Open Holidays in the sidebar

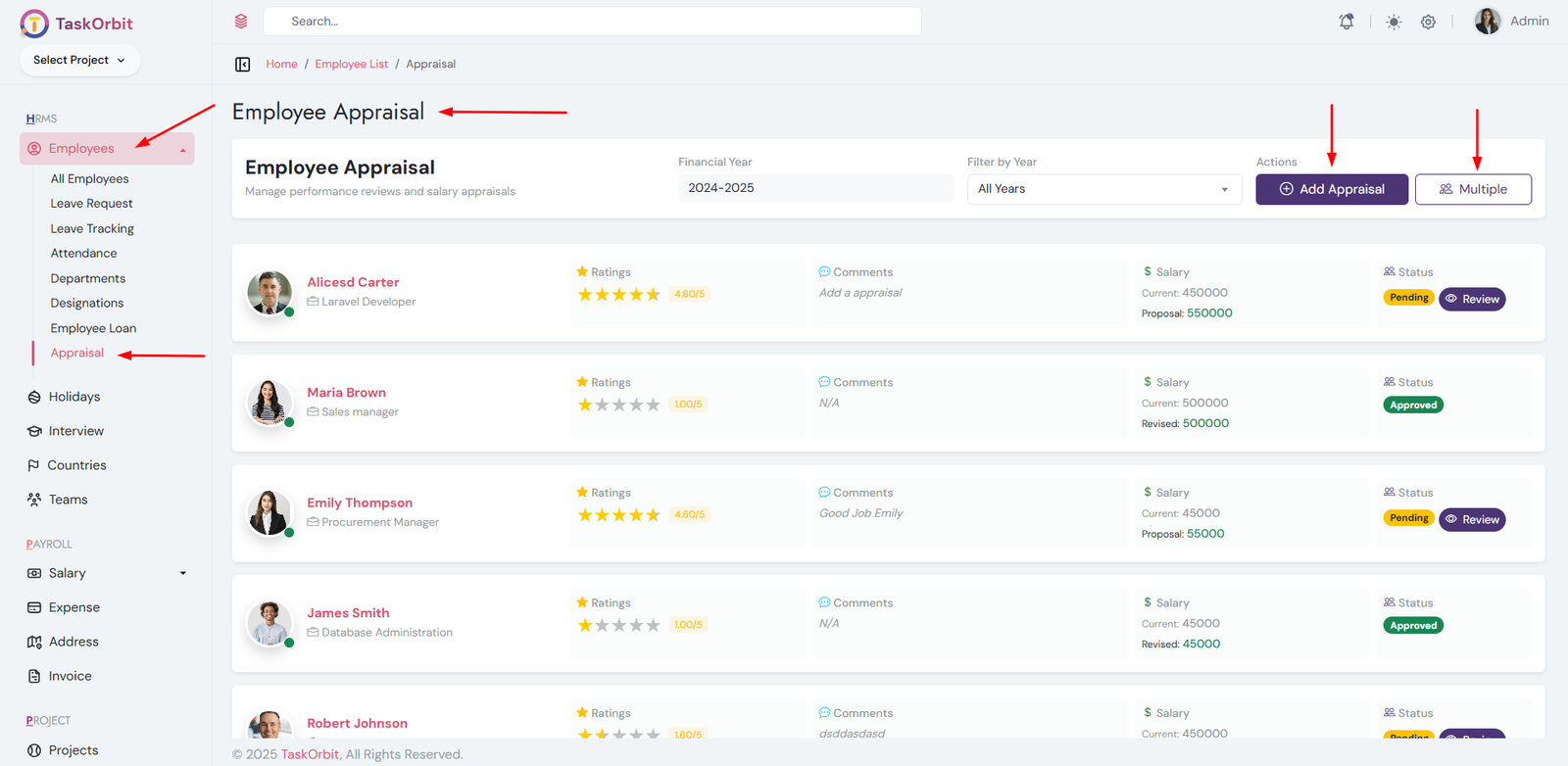[x=74, y=397]
